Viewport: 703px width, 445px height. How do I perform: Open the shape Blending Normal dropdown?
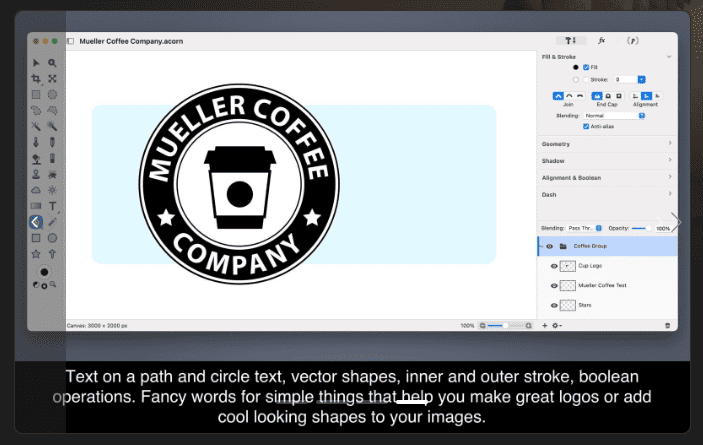tap(614, 116)
